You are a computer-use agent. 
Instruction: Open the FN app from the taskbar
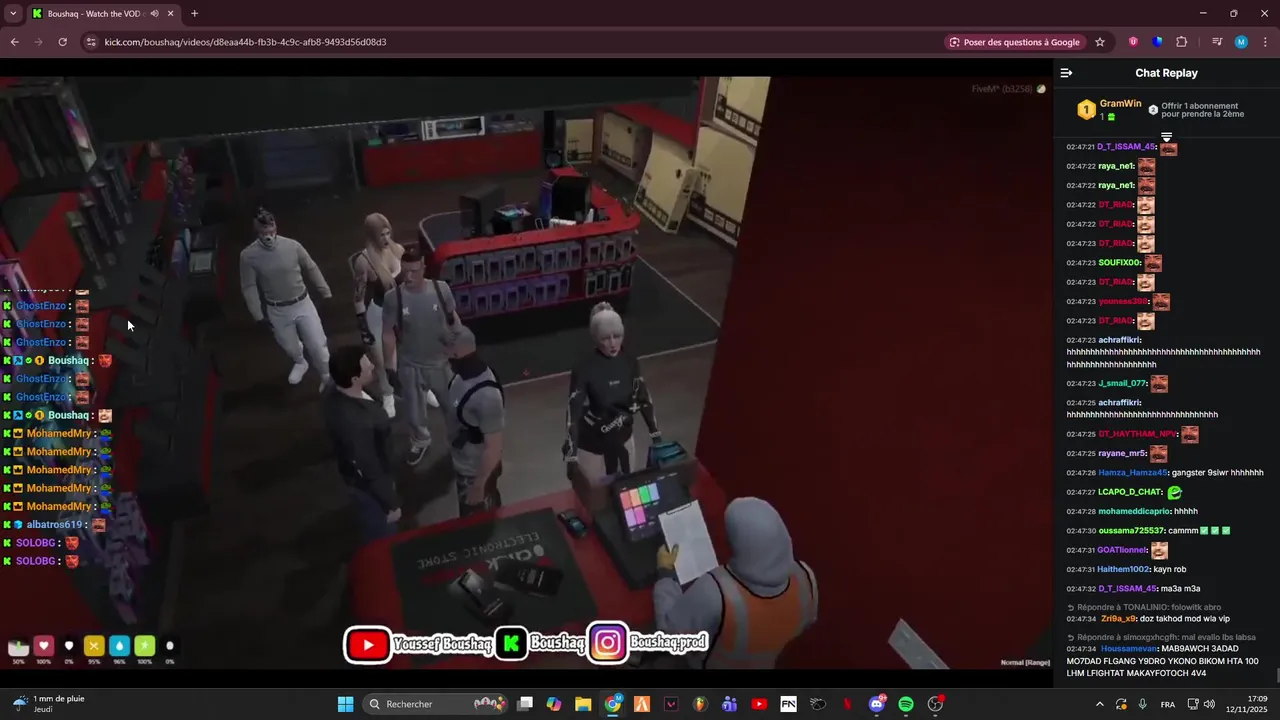(x=788, y=704)
